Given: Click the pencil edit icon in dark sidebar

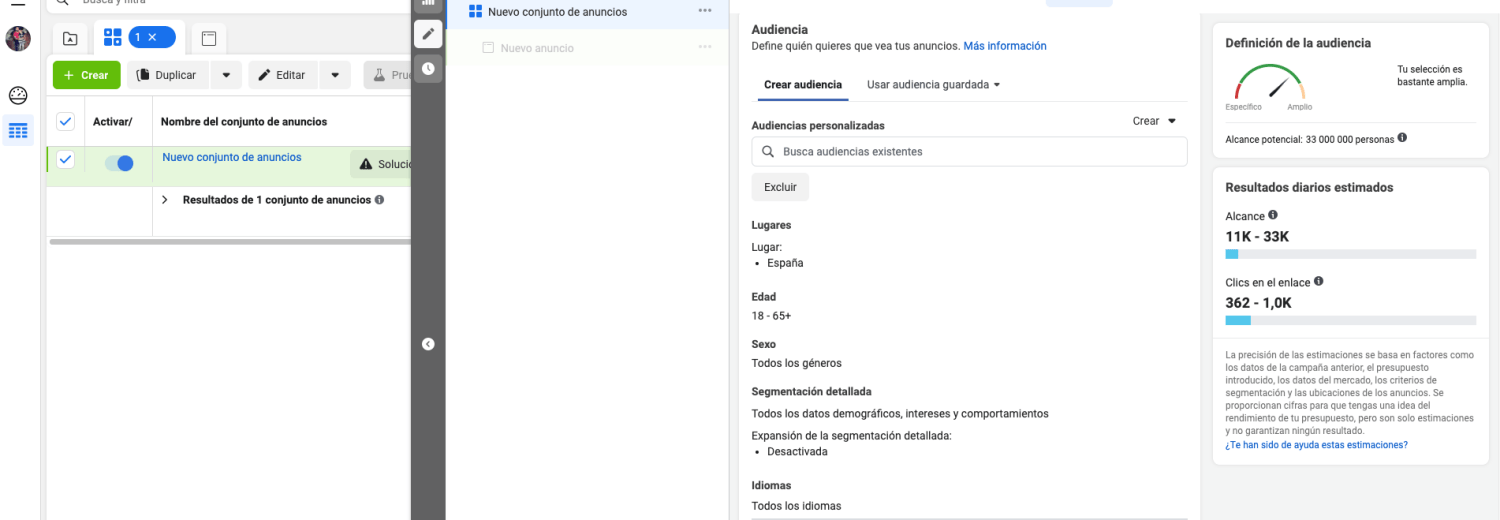Looking at the screenshot, I should tap(428, 34).
